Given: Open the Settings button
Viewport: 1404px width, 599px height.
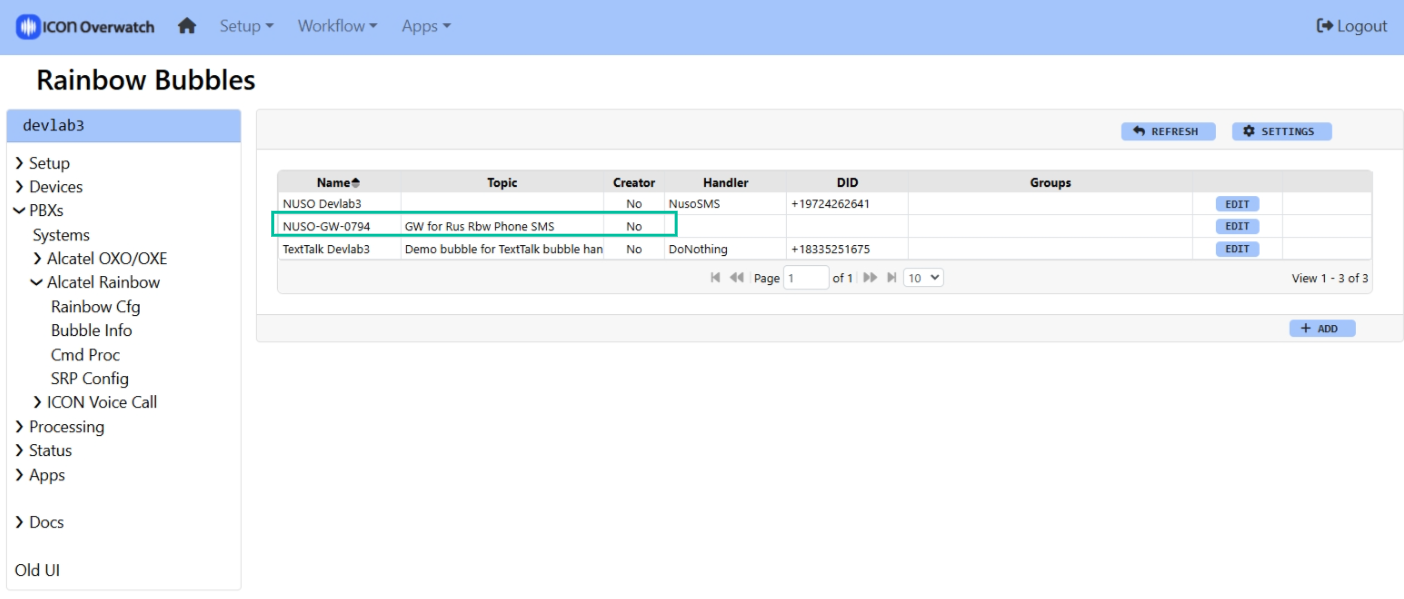Looking at the screenshot, I should tap(1280, 132).
